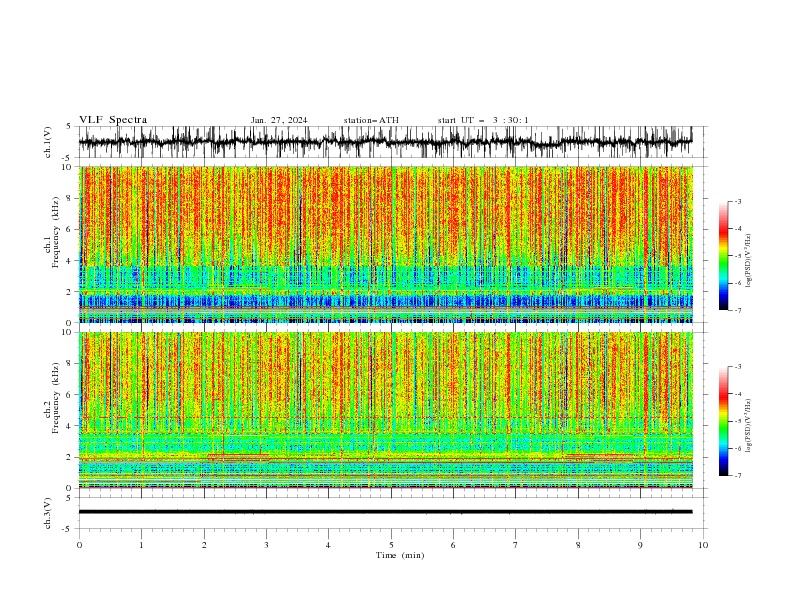The width and height of the screenshot is (792, 612).
Task: Click the "VLF Spectra" title text
Action: coord(113,120)
